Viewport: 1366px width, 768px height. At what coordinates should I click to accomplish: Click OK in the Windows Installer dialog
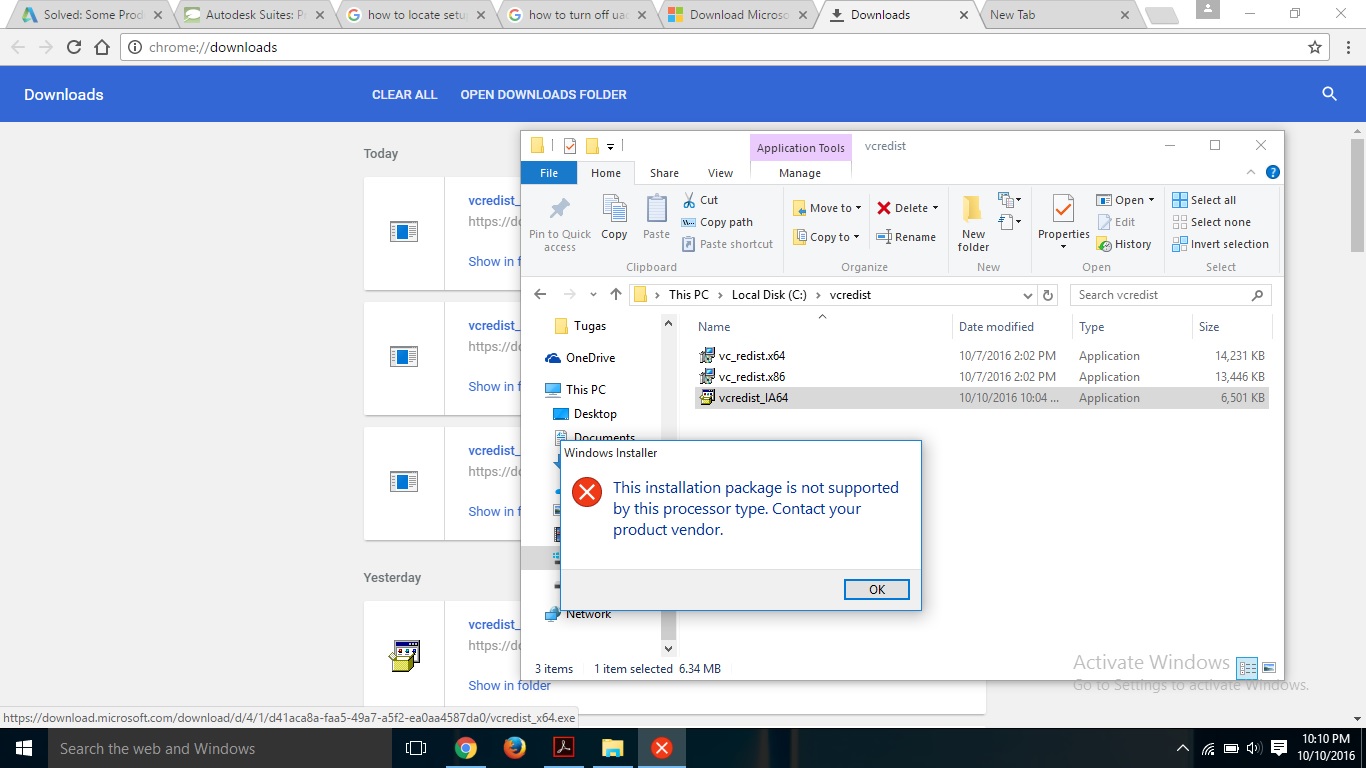pyautogui.click(x=876, y=589)
